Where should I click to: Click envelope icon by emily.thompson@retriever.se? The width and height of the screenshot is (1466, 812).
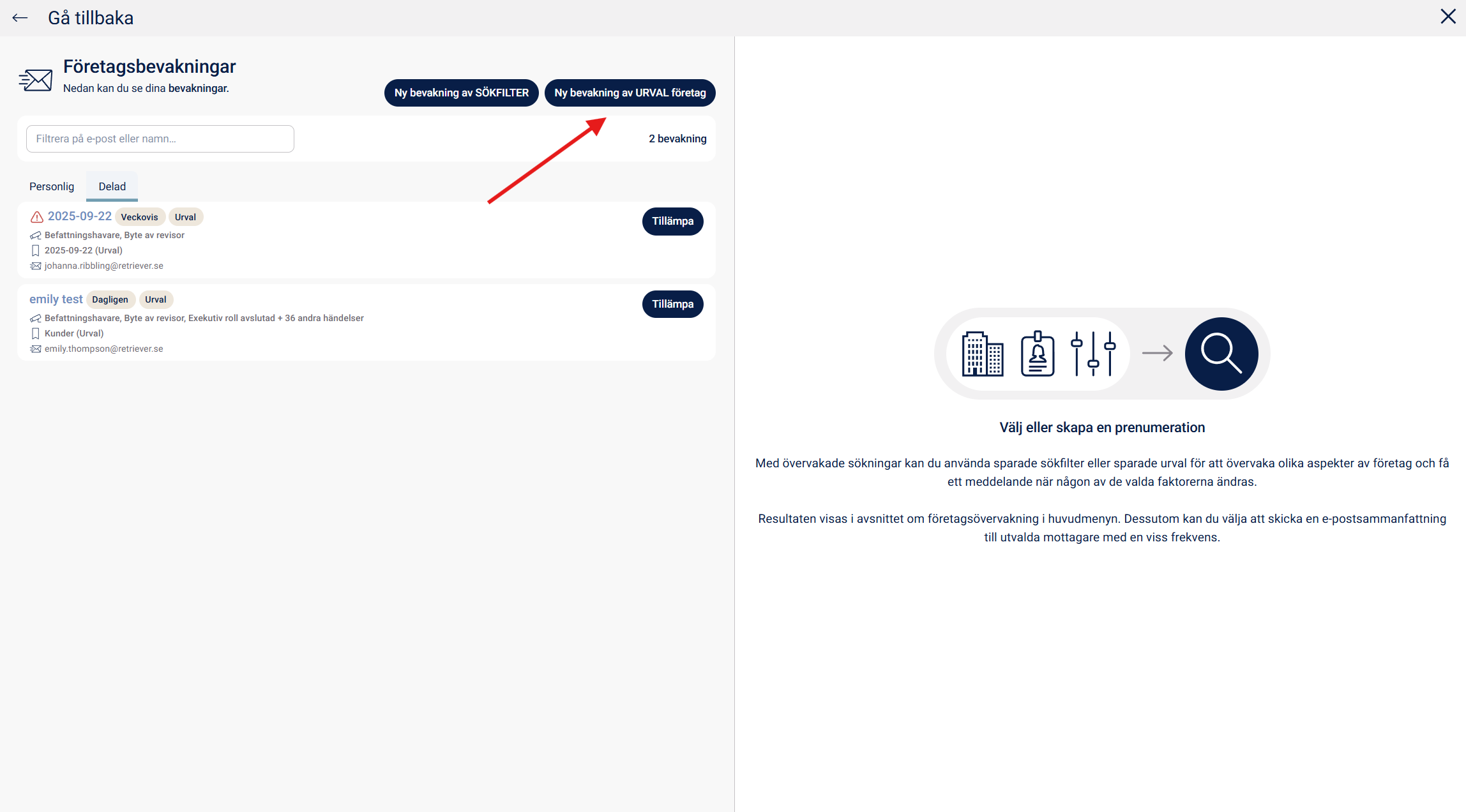click(x=36, y=349)
